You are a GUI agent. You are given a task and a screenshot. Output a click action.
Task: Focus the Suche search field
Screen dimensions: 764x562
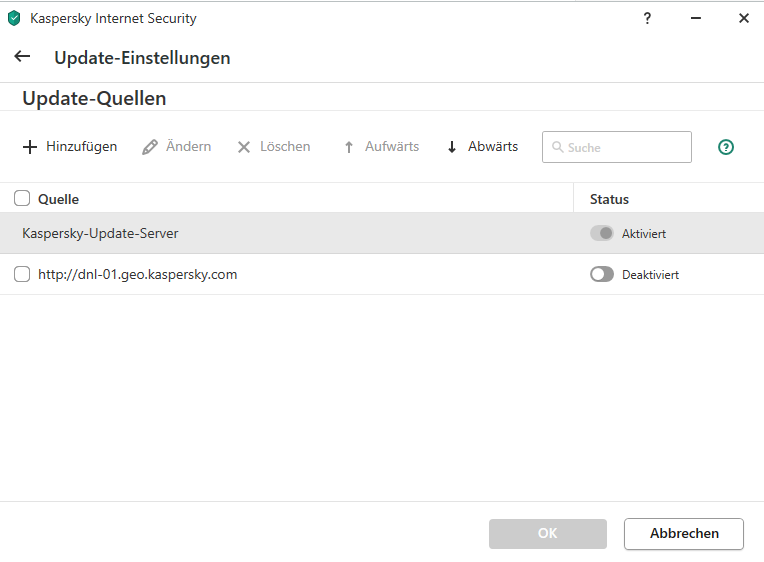pyautogui.click(x=616, y=147)
